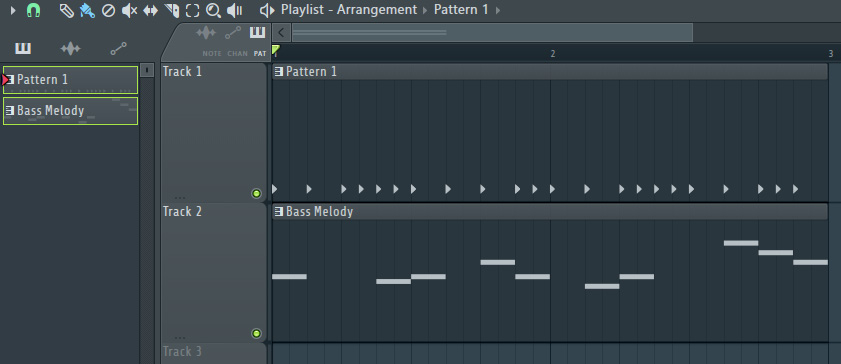This screenshot has width=841, height=364.
Task: Select the Playback speaker tool
Action: (234, 10)
